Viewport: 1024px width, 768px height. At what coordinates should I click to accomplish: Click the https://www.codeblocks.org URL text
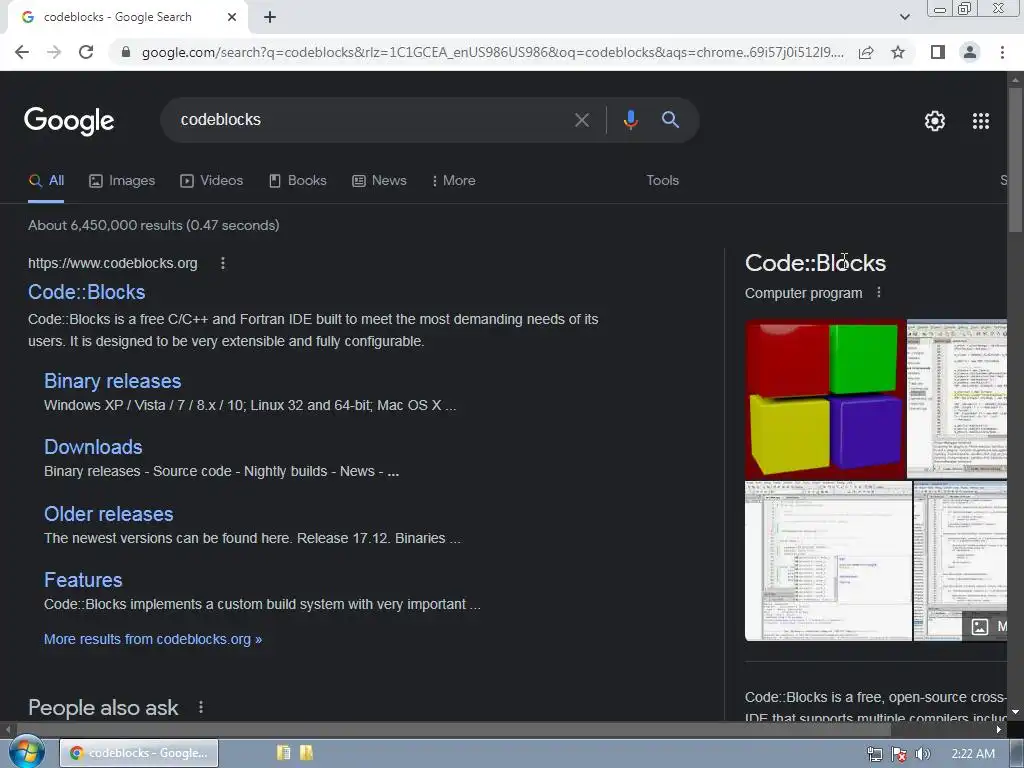[112, 263]
